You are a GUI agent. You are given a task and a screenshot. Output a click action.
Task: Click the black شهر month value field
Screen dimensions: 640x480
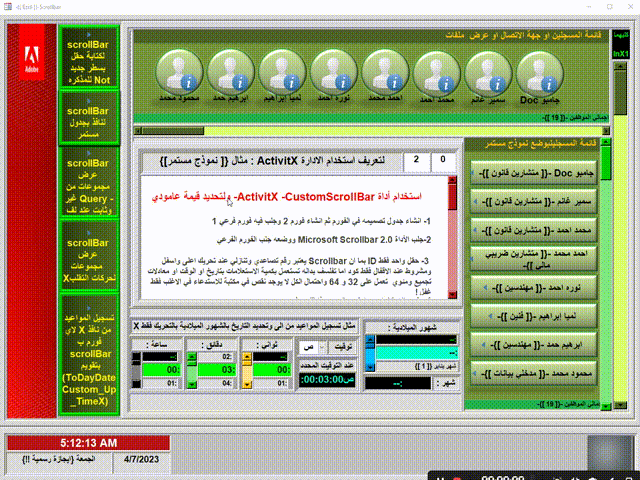398,383
